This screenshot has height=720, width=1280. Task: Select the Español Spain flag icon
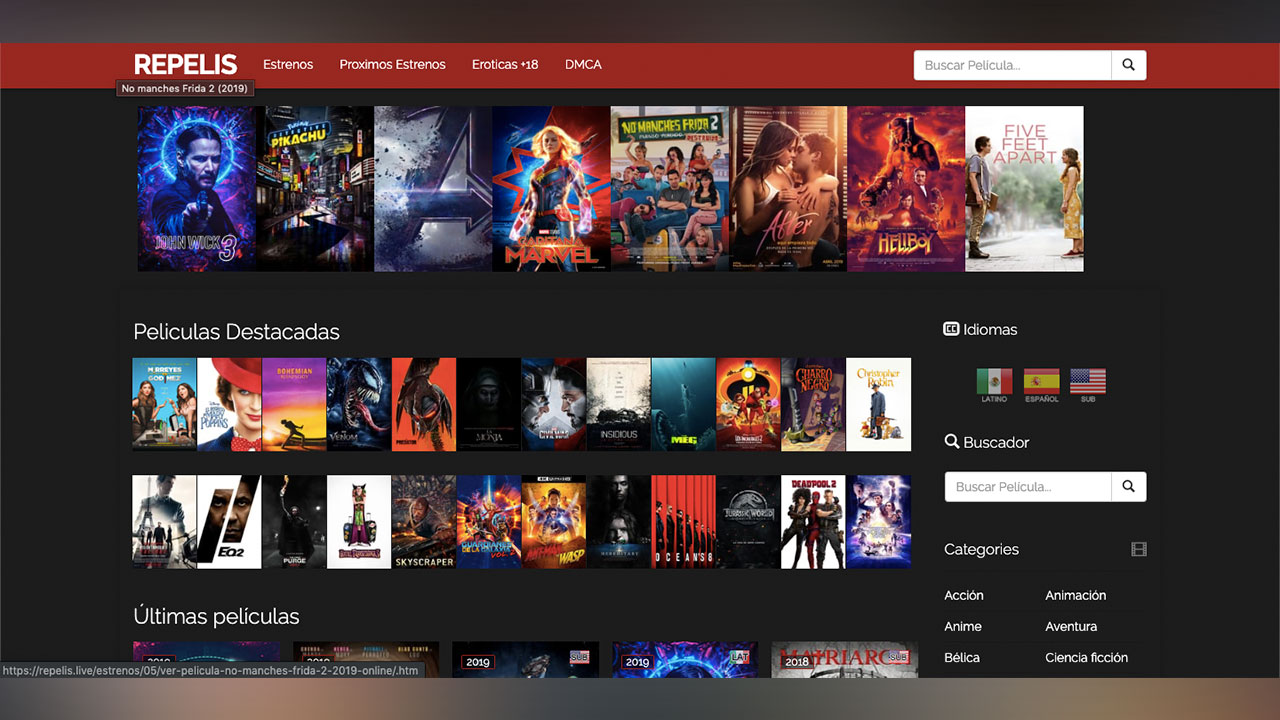(1041, 382)
